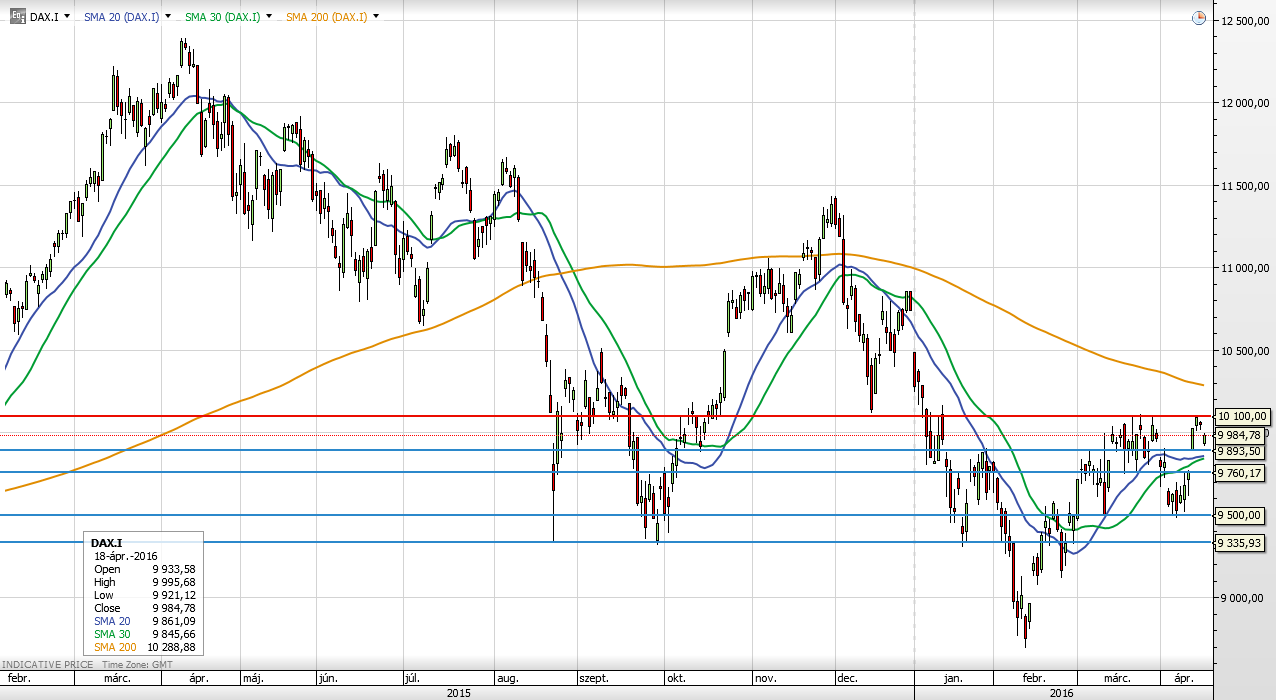The height and width of the screenshot is (700, 1276).
Task: Click the júl. month label
Action: [x=411, y=678]
